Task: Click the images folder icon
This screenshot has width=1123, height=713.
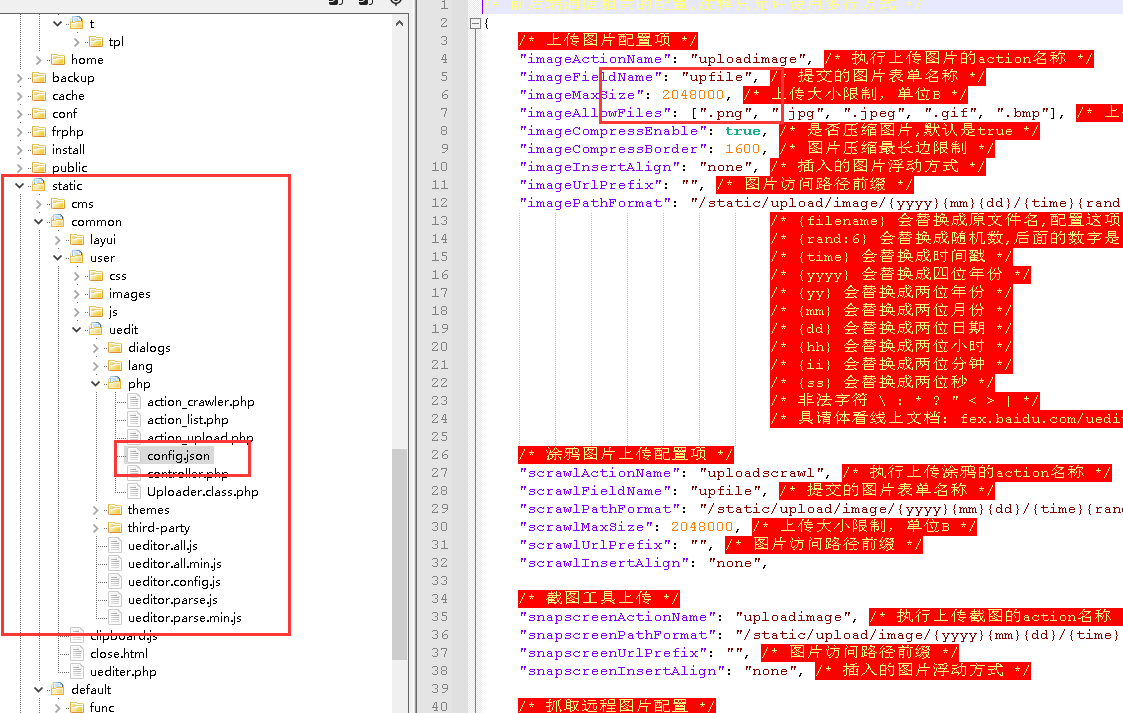Action: tap(95, 294)
